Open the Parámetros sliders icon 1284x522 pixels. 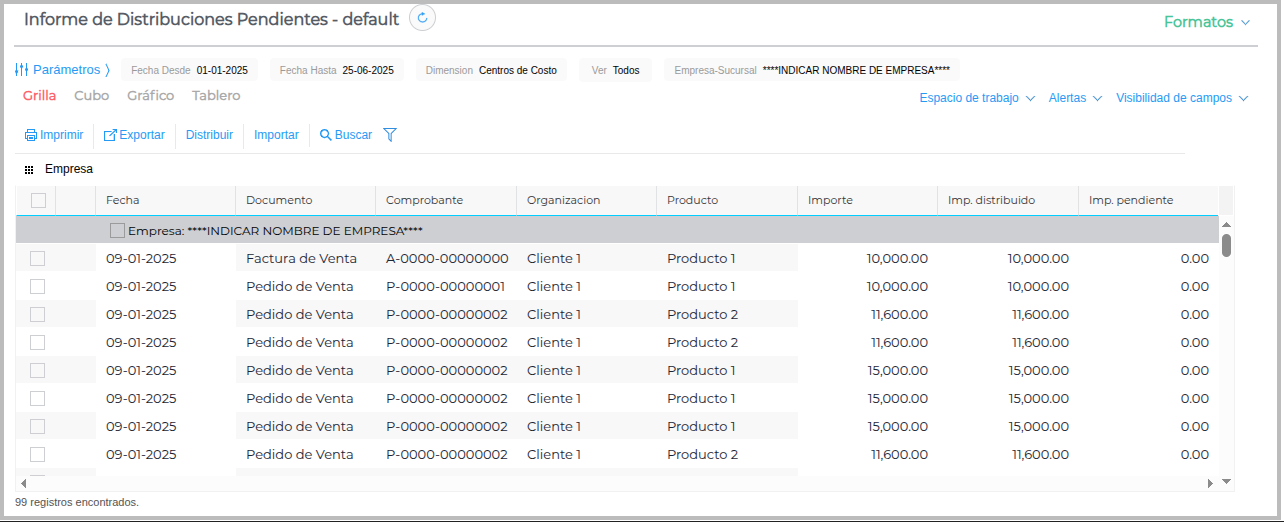pyautogui.click(x=21, y=70)
